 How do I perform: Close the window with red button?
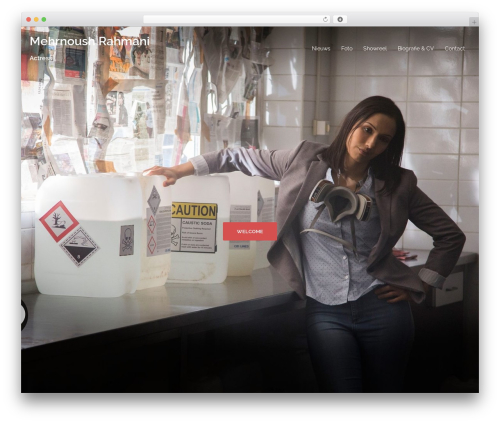(29, 19)
